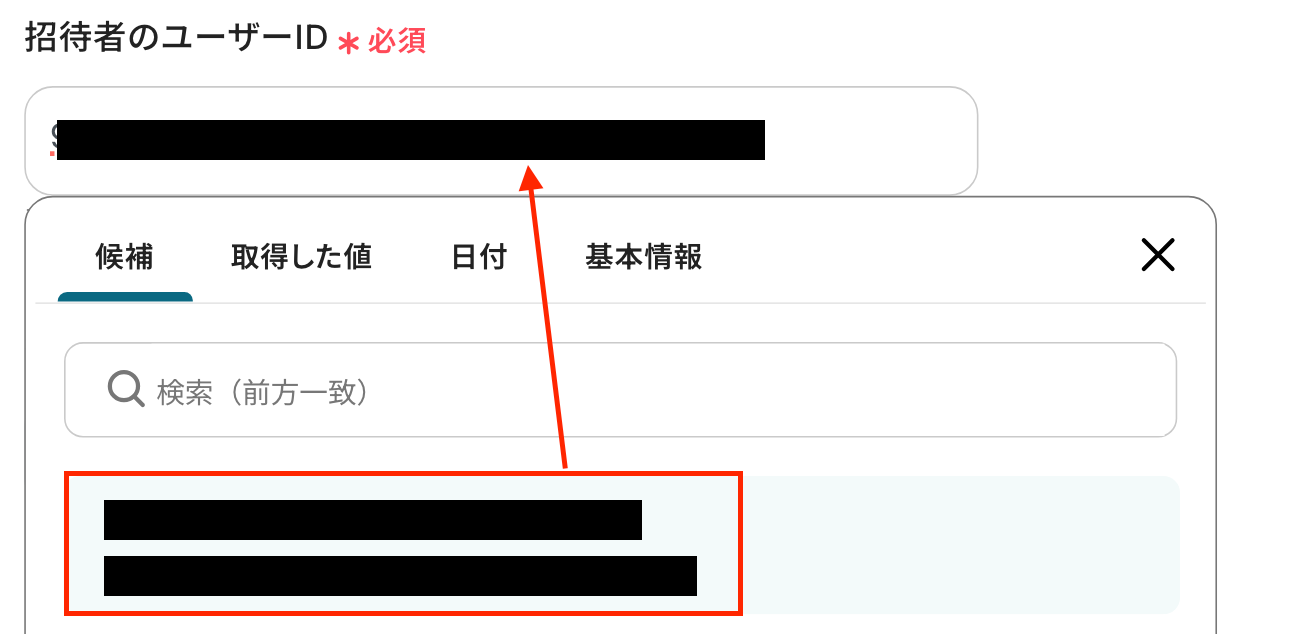Click the second line of the candidate entry

click(x=400, y=576)
